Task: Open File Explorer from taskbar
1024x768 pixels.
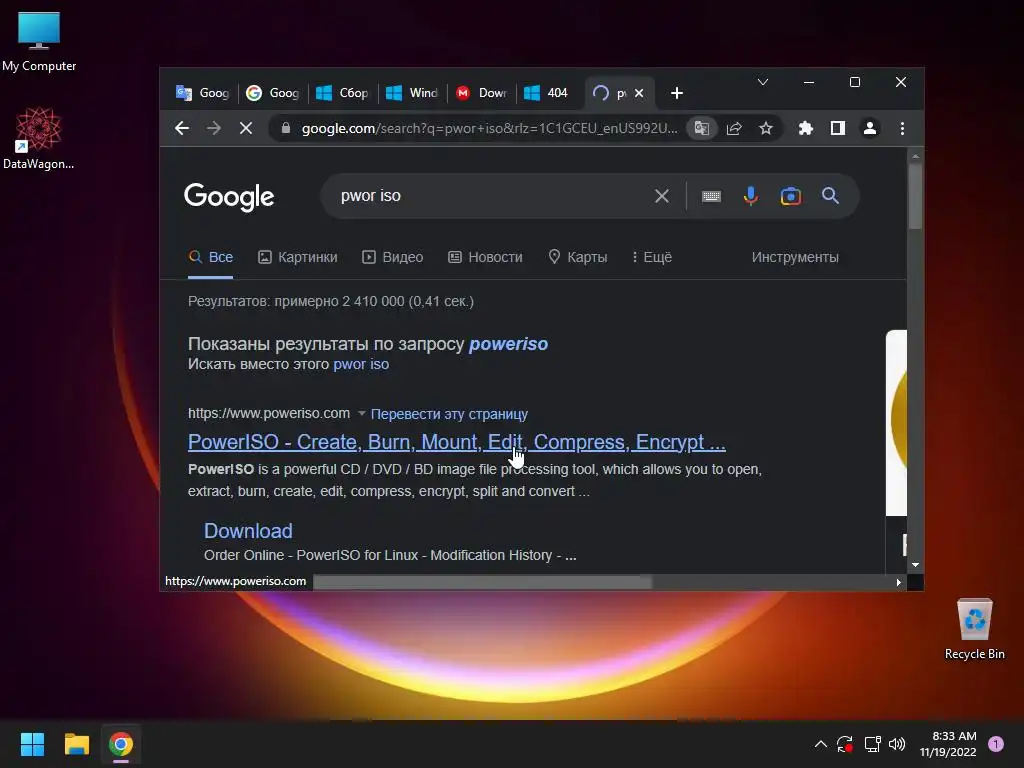Action: [76, 744]
